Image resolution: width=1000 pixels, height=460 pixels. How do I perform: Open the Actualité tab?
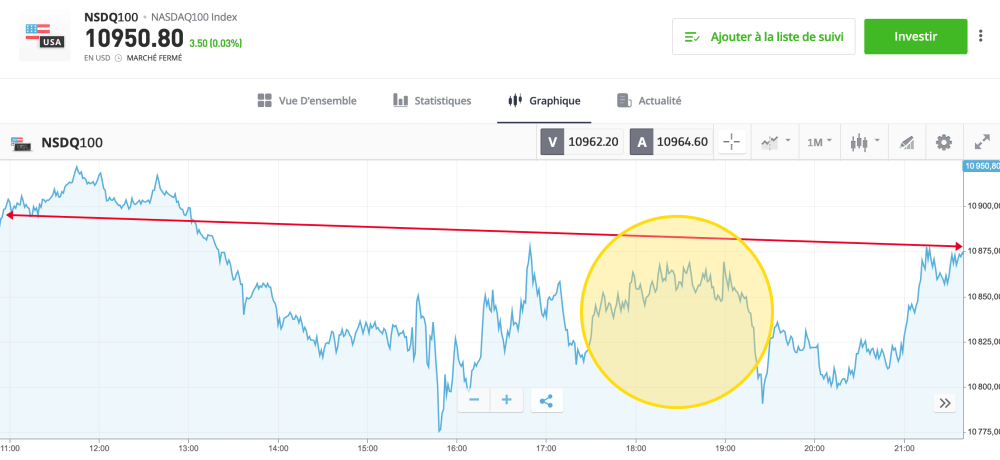649,101
